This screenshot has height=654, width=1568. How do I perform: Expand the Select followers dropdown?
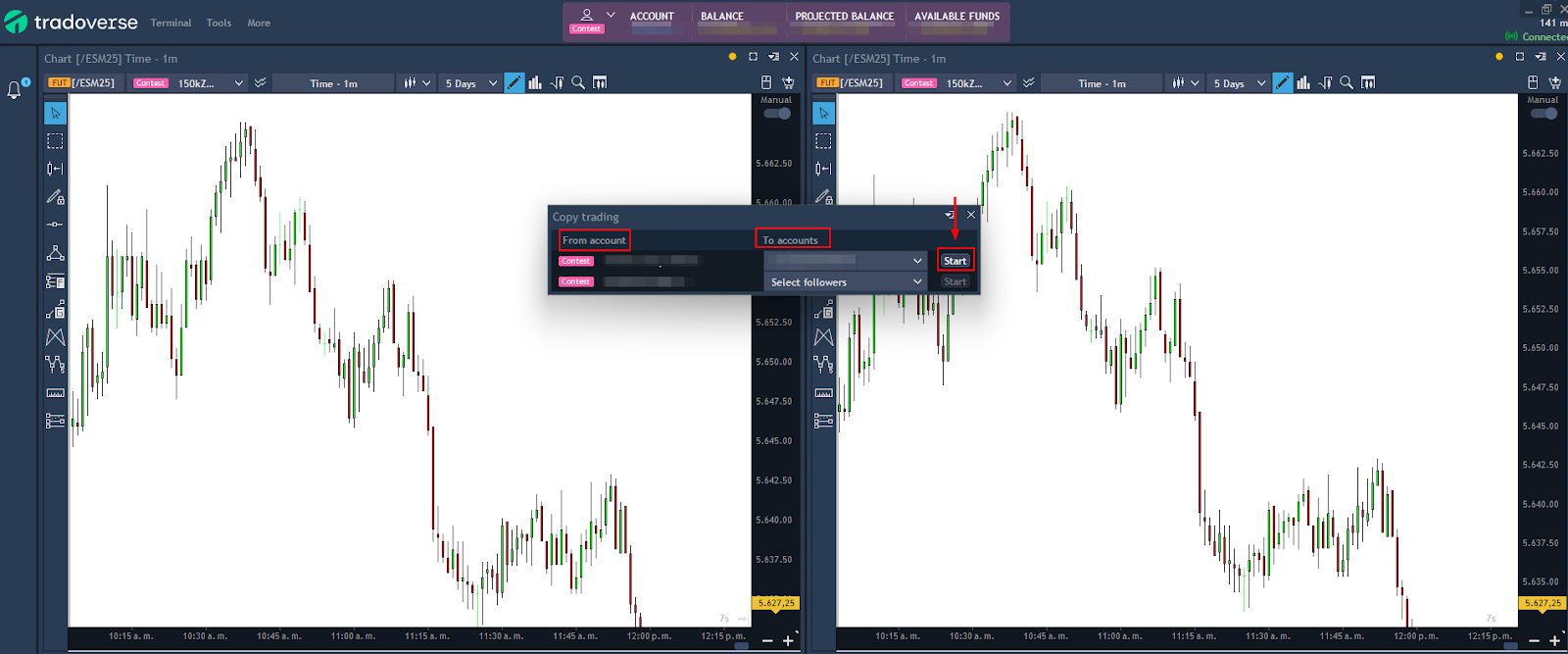pos(845,282)
